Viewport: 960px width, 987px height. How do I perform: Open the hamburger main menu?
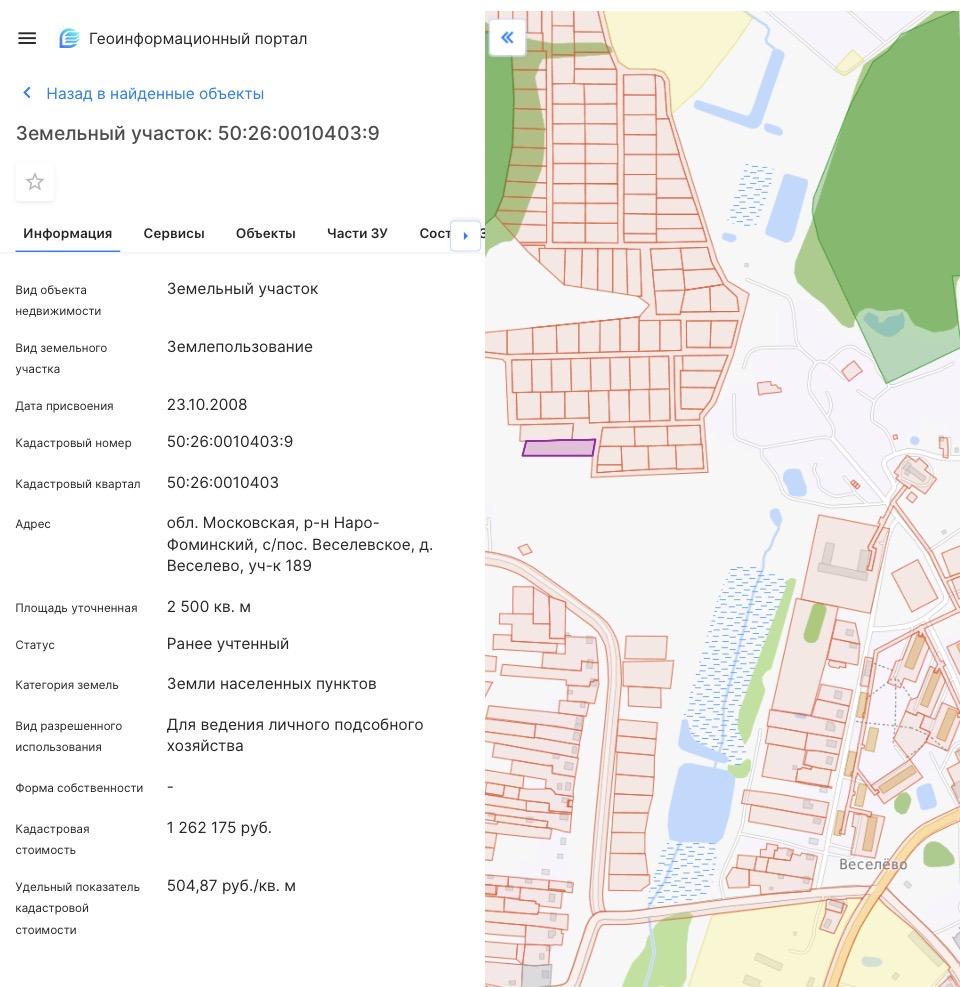click(27, 38)
